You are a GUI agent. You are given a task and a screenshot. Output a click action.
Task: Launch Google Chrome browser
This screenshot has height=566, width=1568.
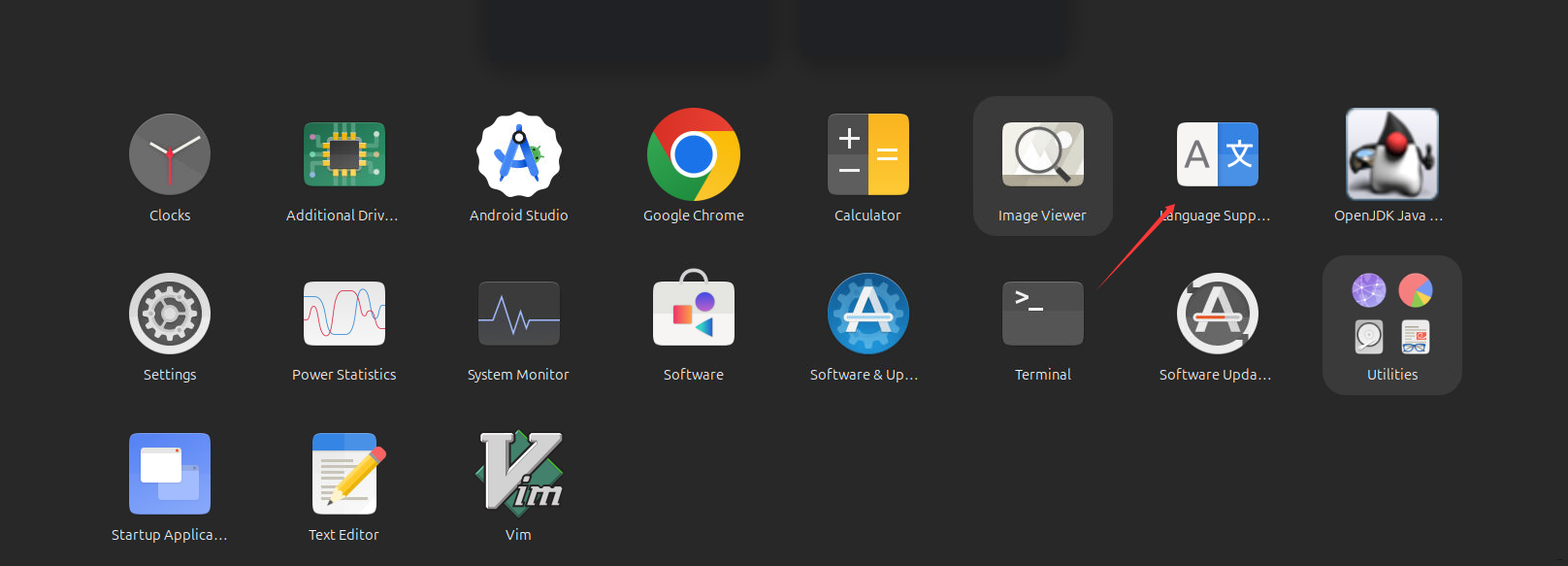click(694, 155)
